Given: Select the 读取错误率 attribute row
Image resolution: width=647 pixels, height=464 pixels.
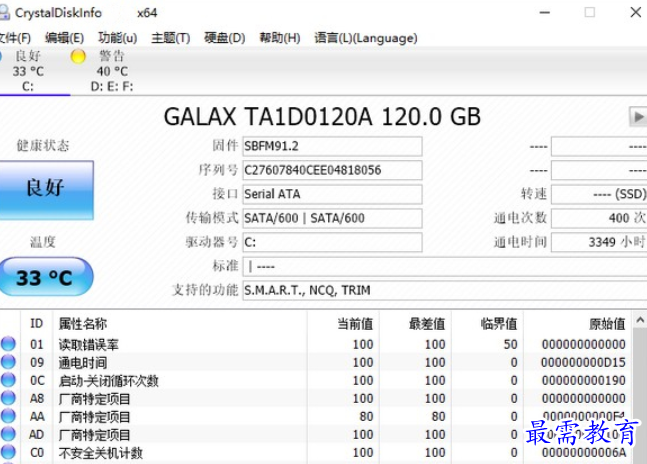Looking at the screenshot, I should [315, 344].
